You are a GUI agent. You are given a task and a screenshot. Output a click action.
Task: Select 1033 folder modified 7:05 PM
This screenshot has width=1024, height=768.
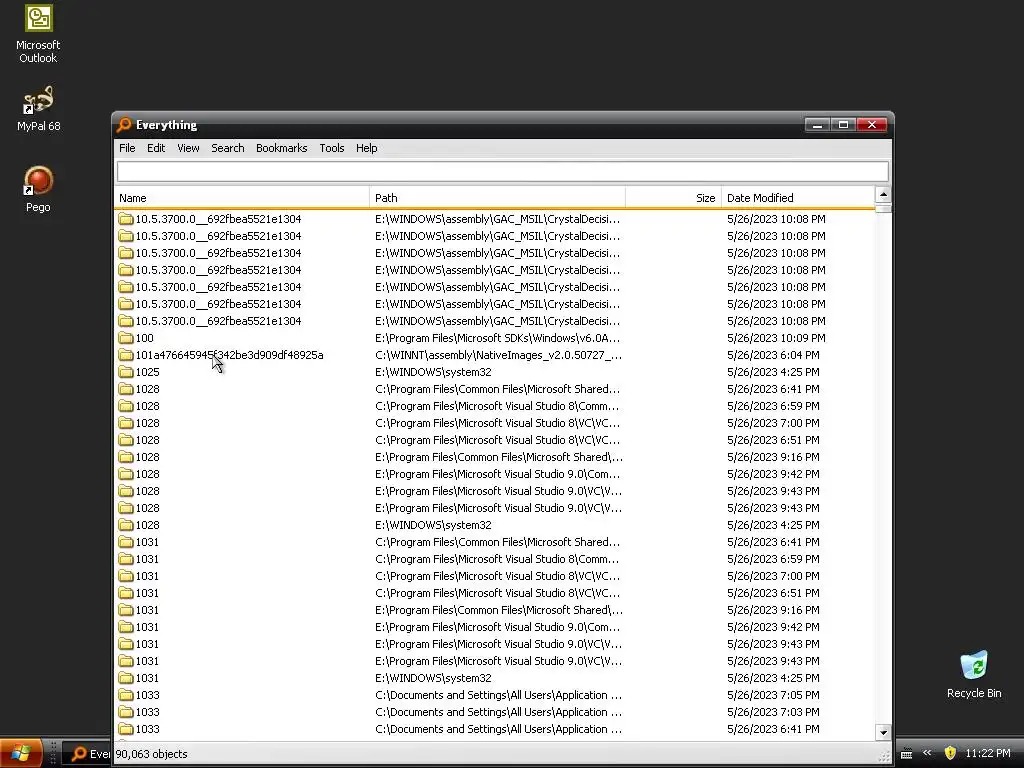click(147, 695)
